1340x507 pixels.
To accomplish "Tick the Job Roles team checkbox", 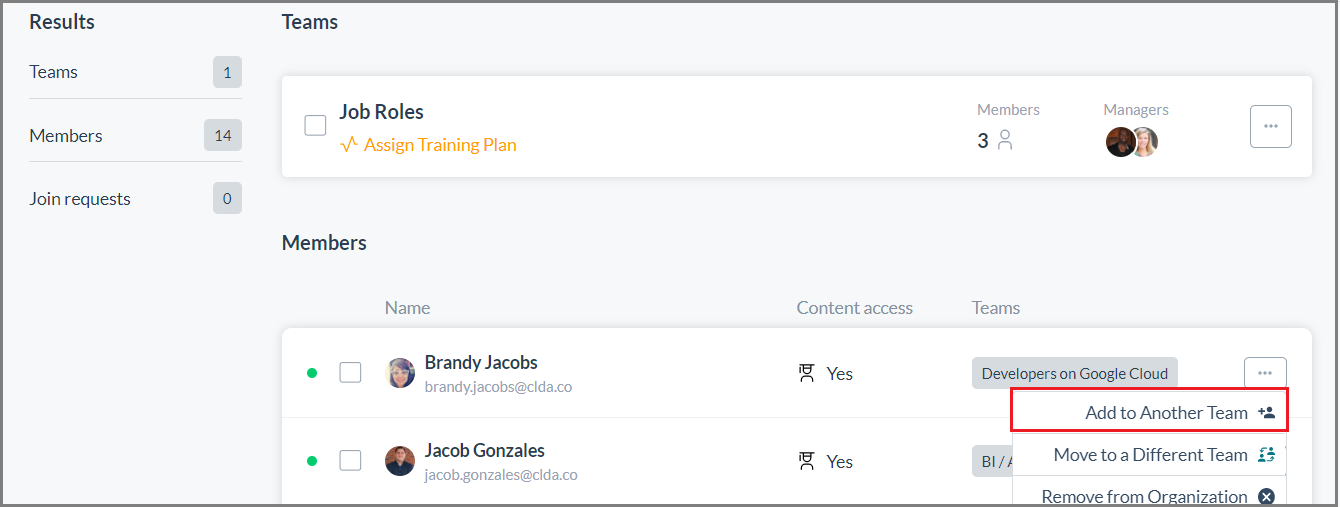I will 315,125.
